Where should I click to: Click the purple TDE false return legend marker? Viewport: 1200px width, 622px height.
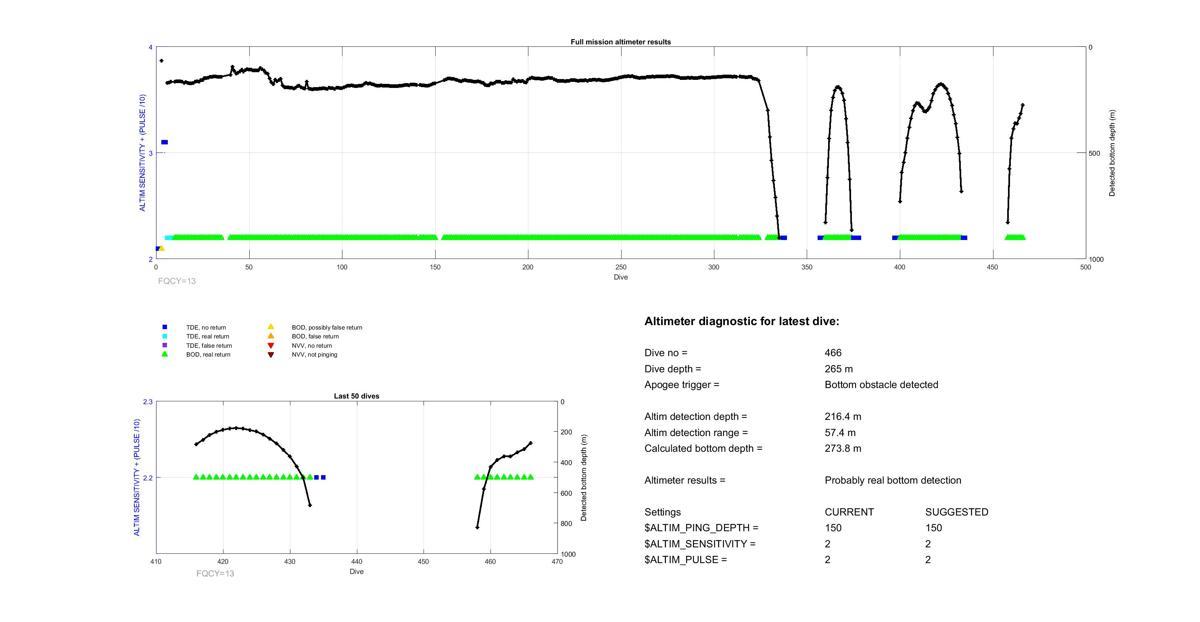click(x=164, y=345)
